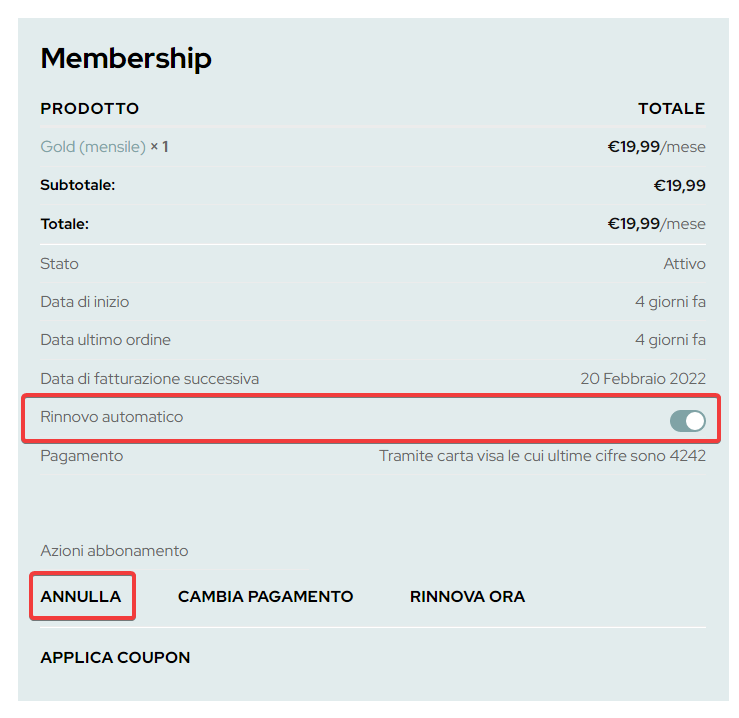The width and height of the screenshot is (739, 718).
Task: Toggle the Rinnovo automatico switch off
Action: (687, 422)
